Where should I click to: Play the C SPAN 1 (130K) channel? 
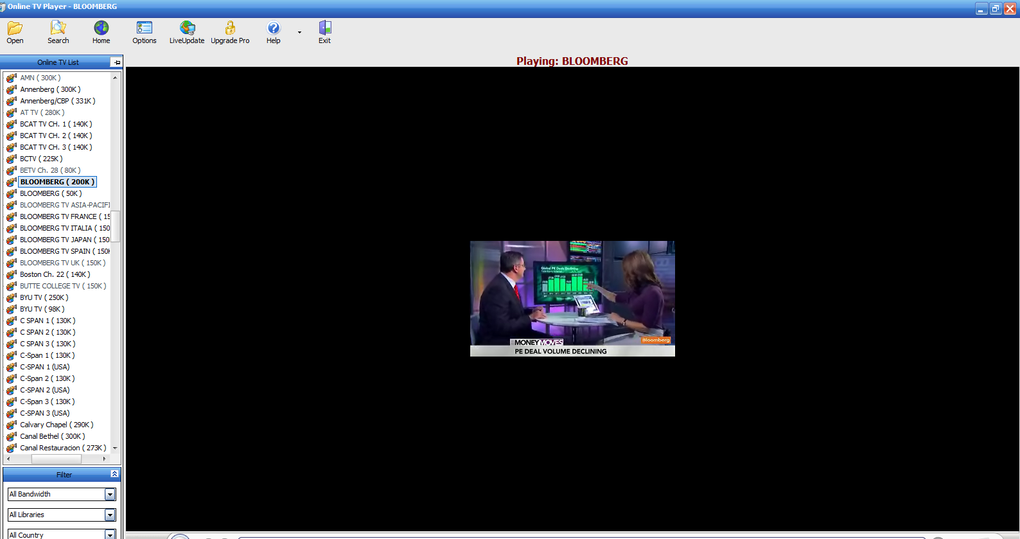(x=47, y=321)
